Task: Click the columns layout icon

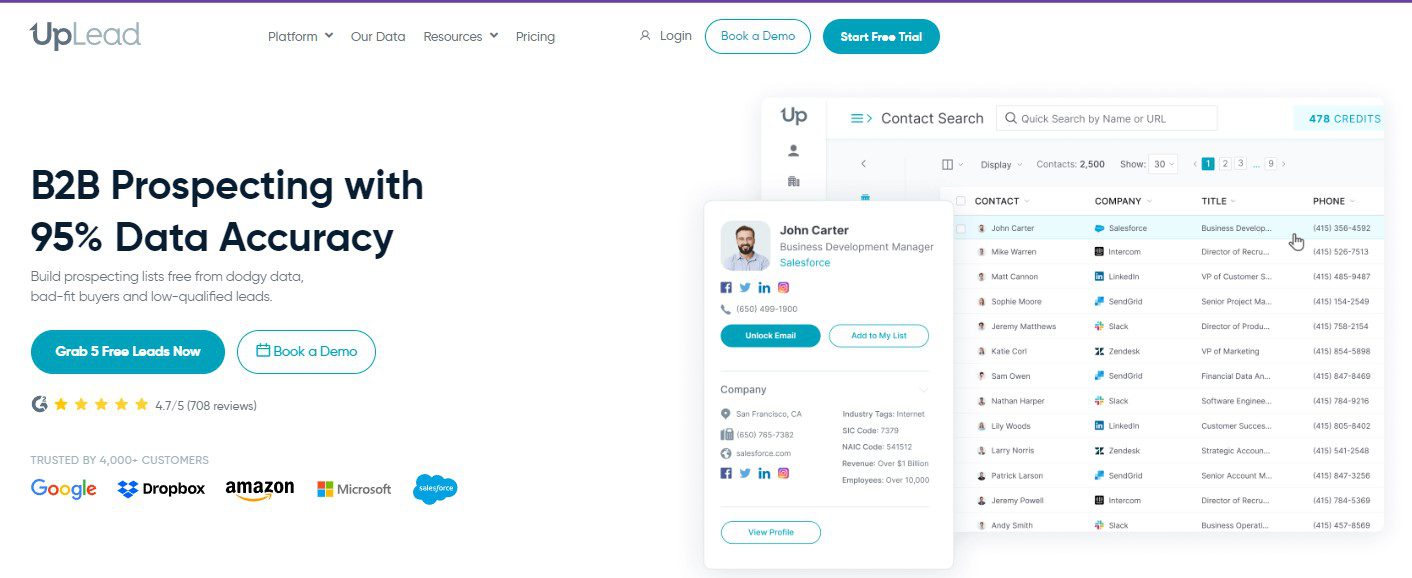Action: [948, 164]
